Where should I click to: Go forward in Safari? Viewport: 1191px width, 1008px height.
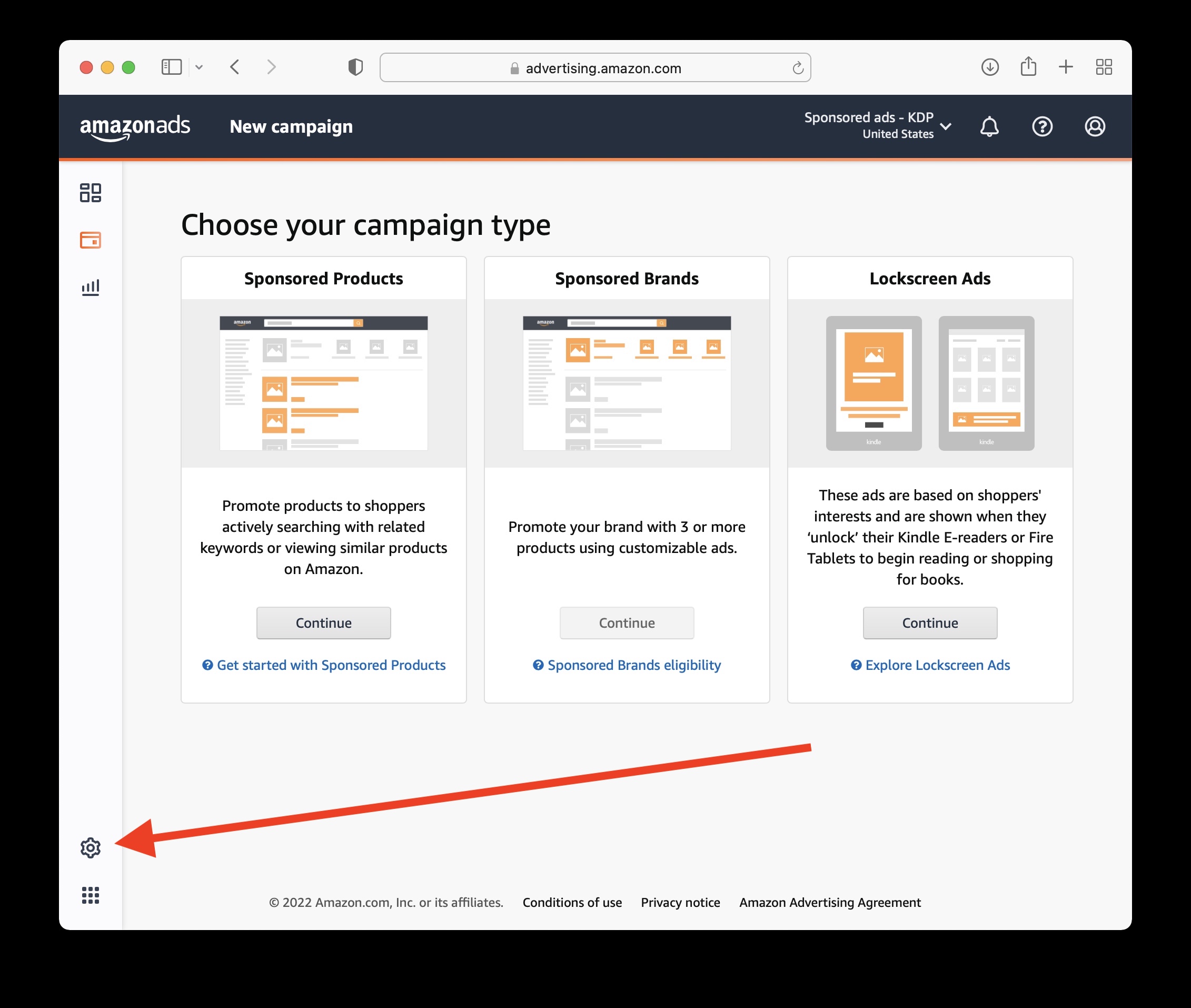(x=271, y=67)
